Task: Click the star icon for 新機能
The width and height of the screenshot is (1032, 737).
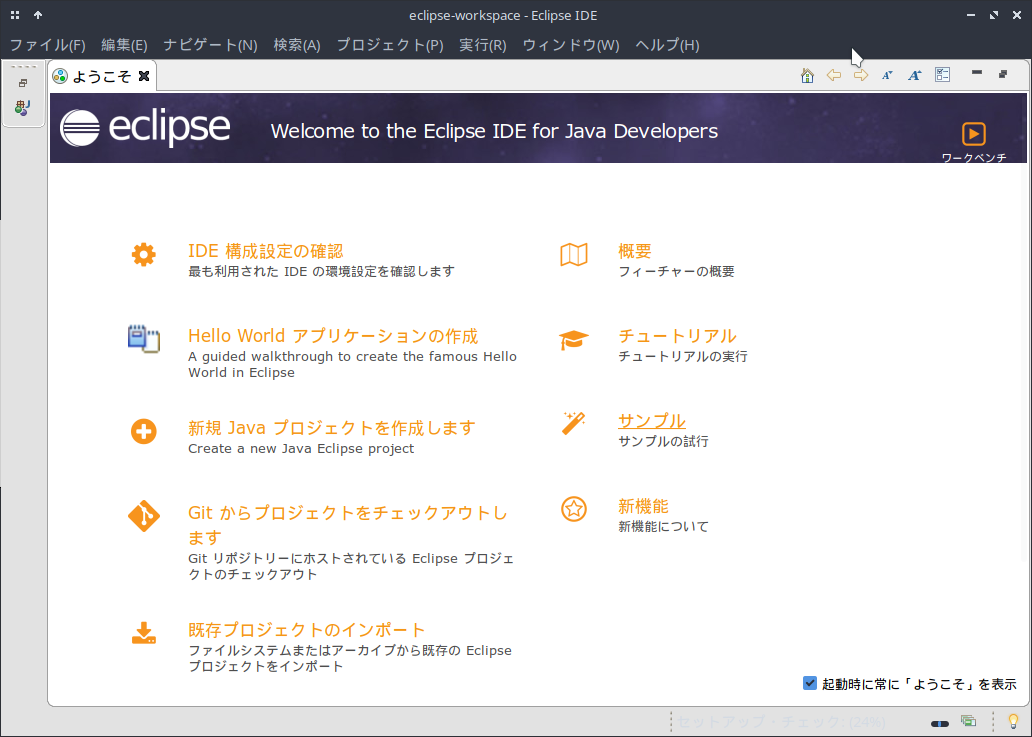Action: [x=574, y=509]
